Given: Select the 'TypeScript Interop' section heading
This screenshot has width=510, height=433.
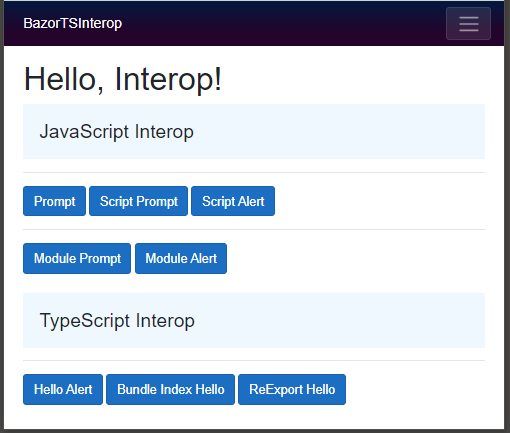Looking at the screenshot, I should [x=117, y=321].
